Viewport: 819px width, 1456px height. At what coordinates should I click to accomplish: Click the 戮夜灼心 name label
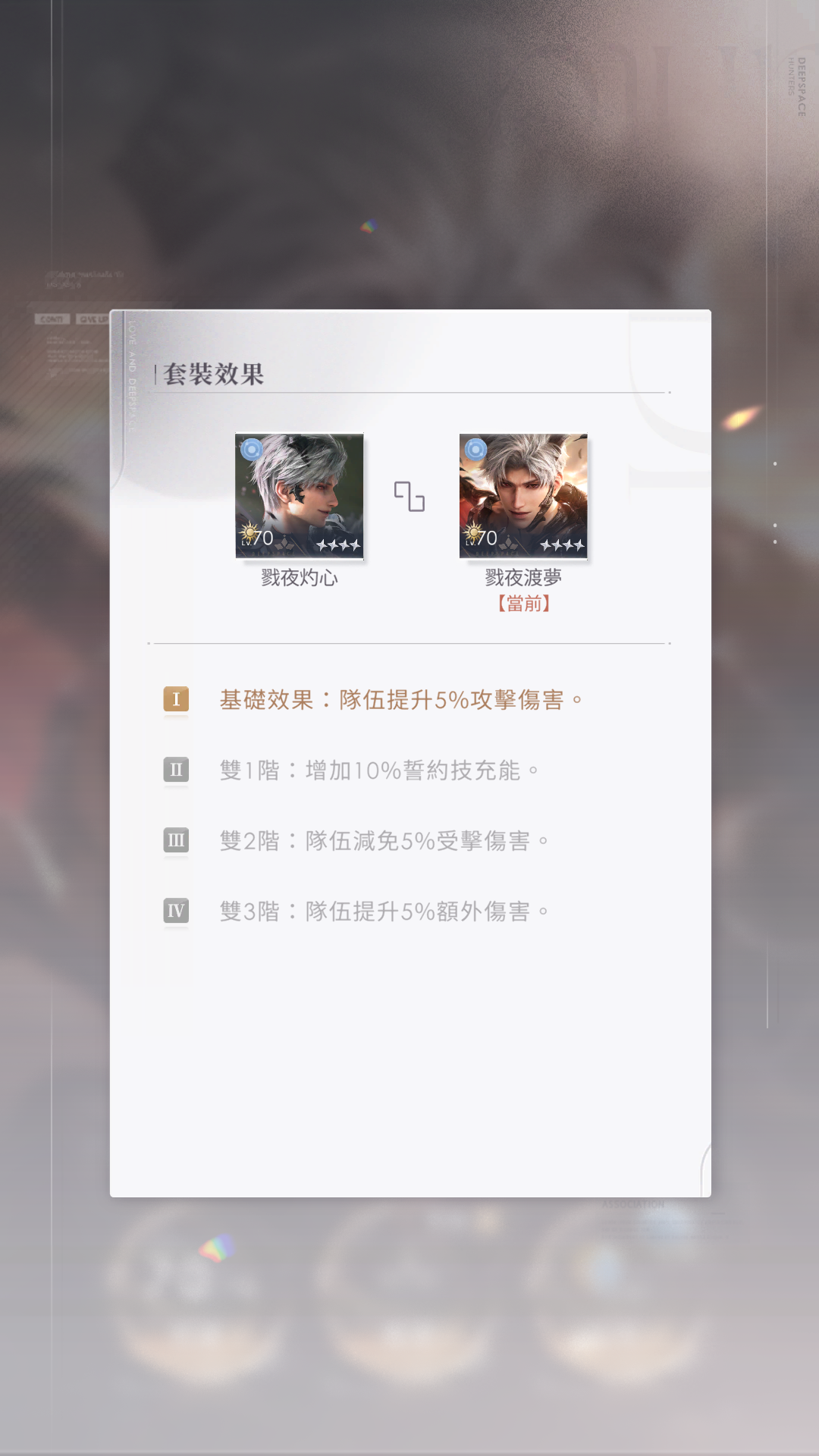(300, 578)
